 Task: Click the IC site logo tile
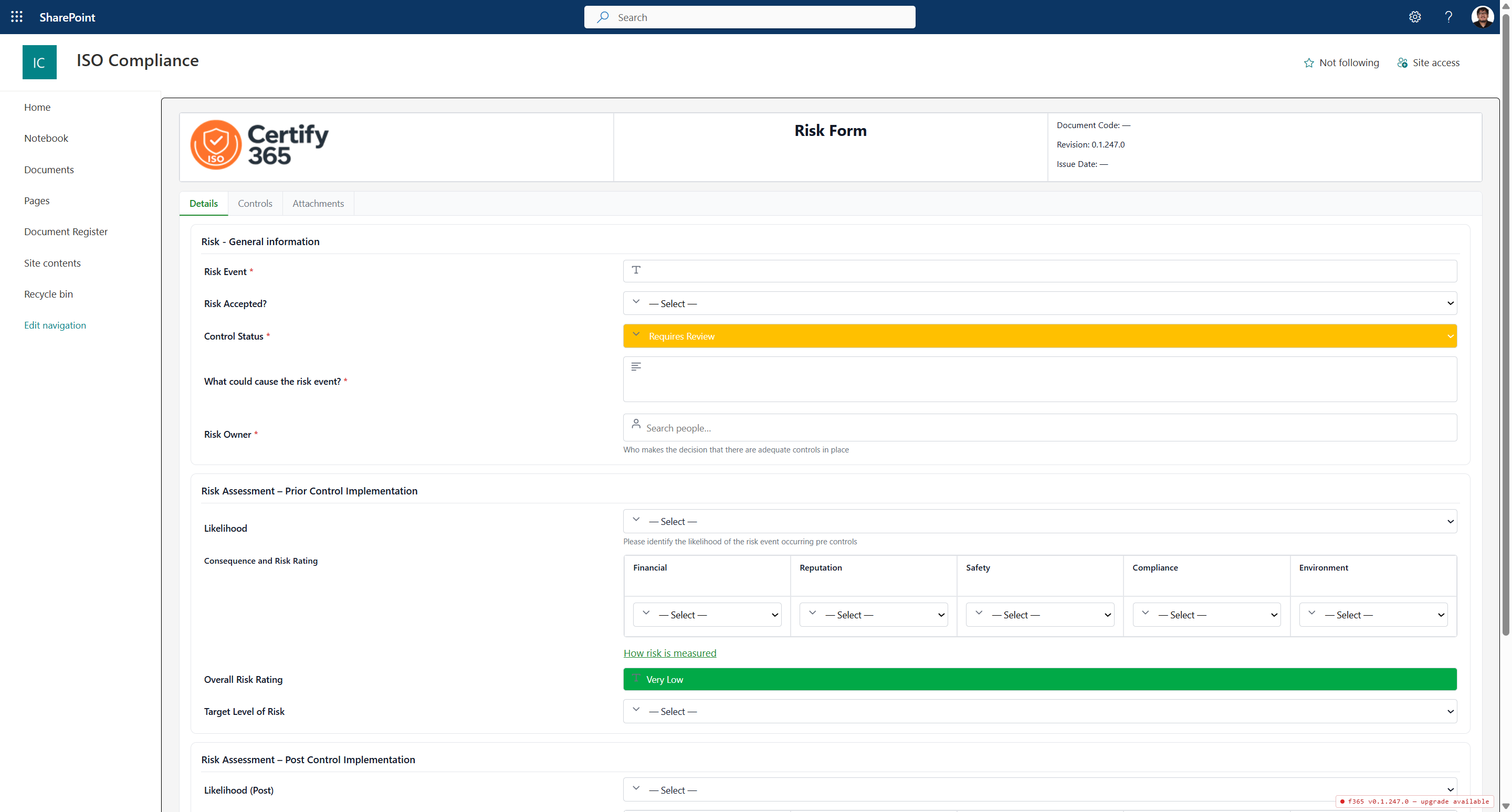point(39,62)
